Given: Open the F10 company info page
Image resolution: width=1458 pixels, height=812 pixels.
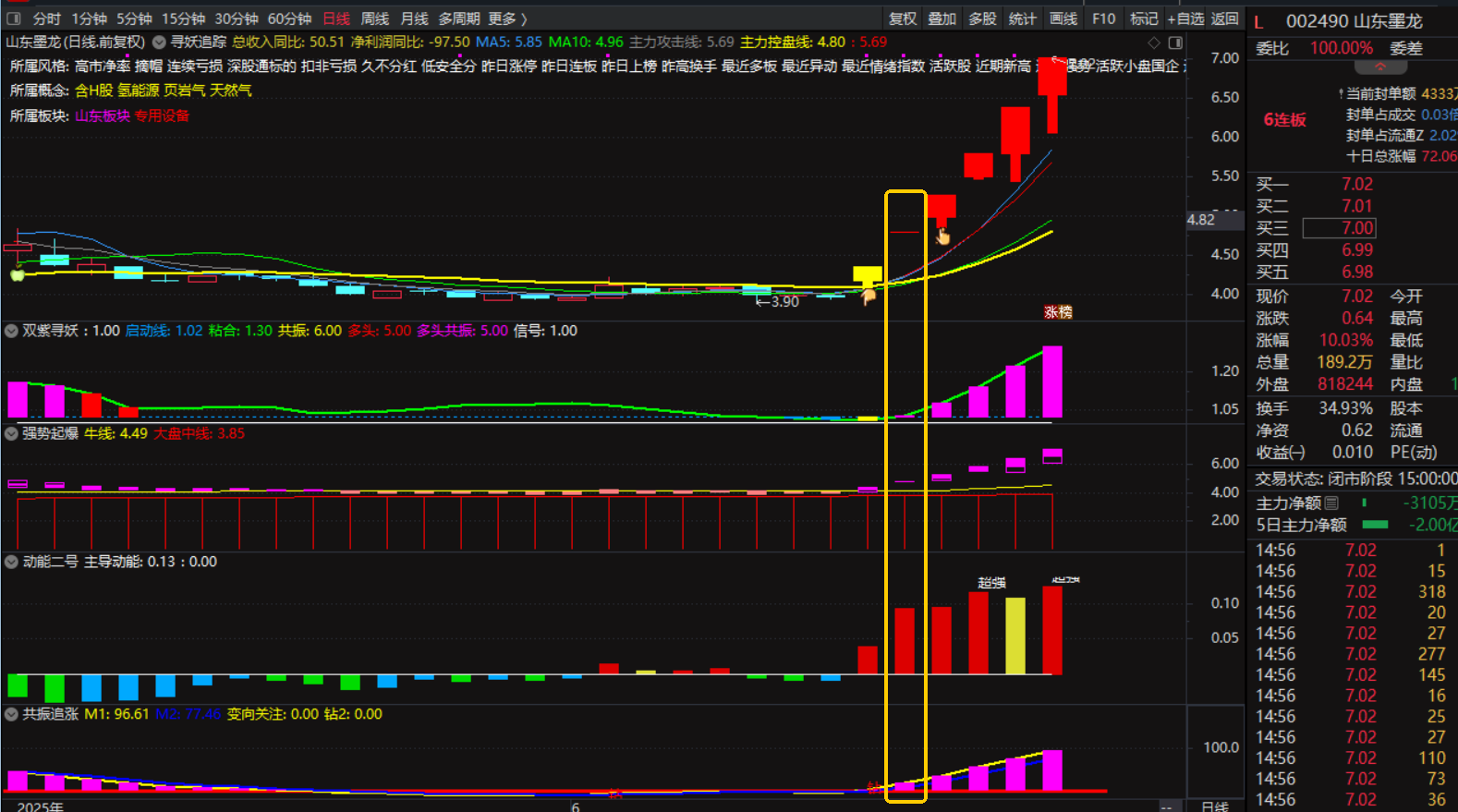Looking at the screenshot, I should (x=1103, y=18).
